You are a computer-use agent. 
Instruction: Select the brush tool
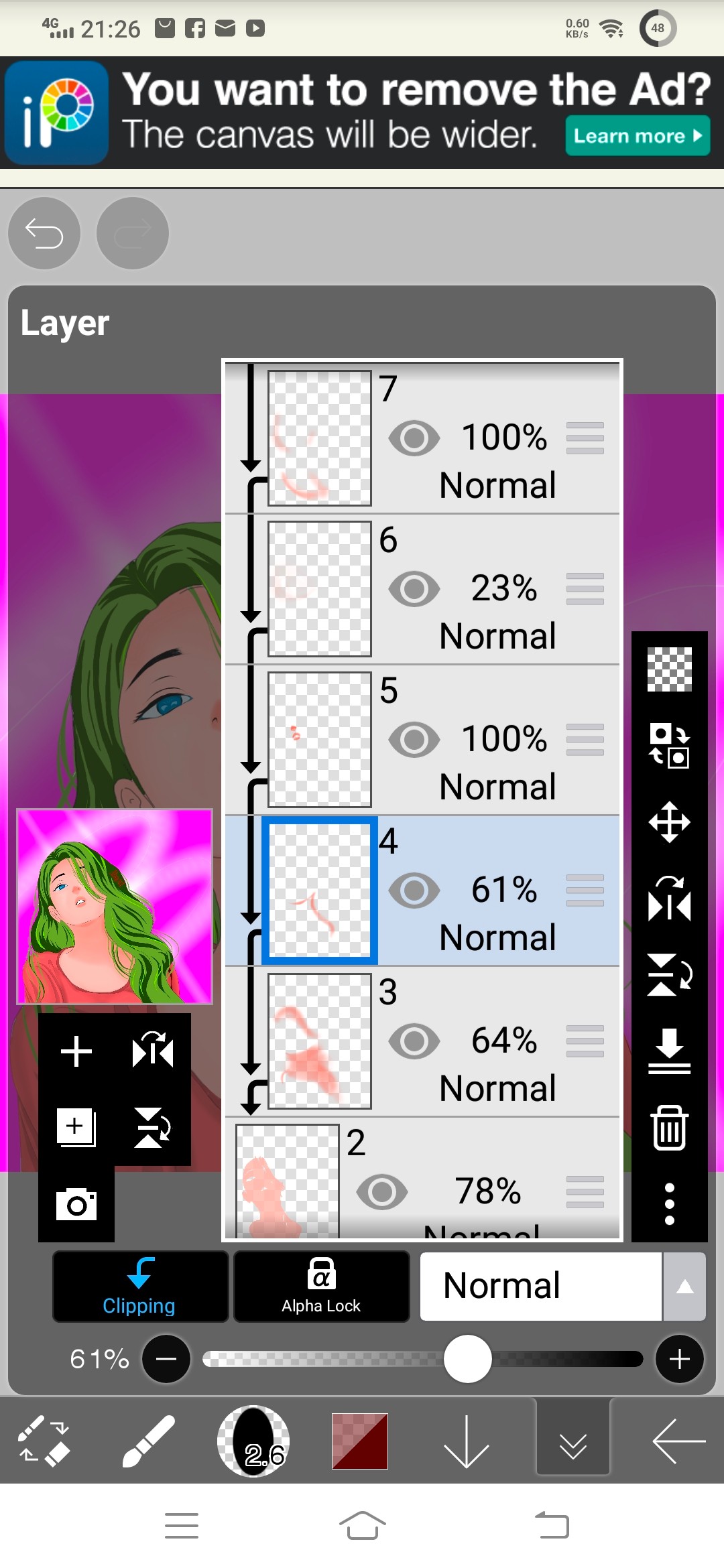(x=149, y=1441)
